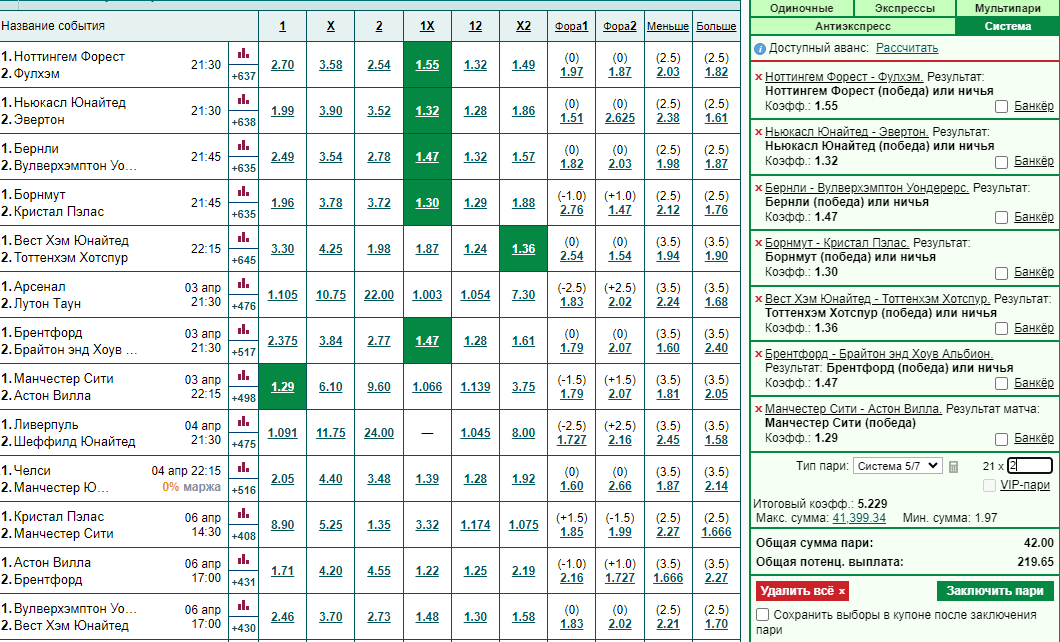Open statistics chart icon for Ньюкасл Юнайтед match
The height and width of the screenshot is (642, 1060).
coord(243,99)
